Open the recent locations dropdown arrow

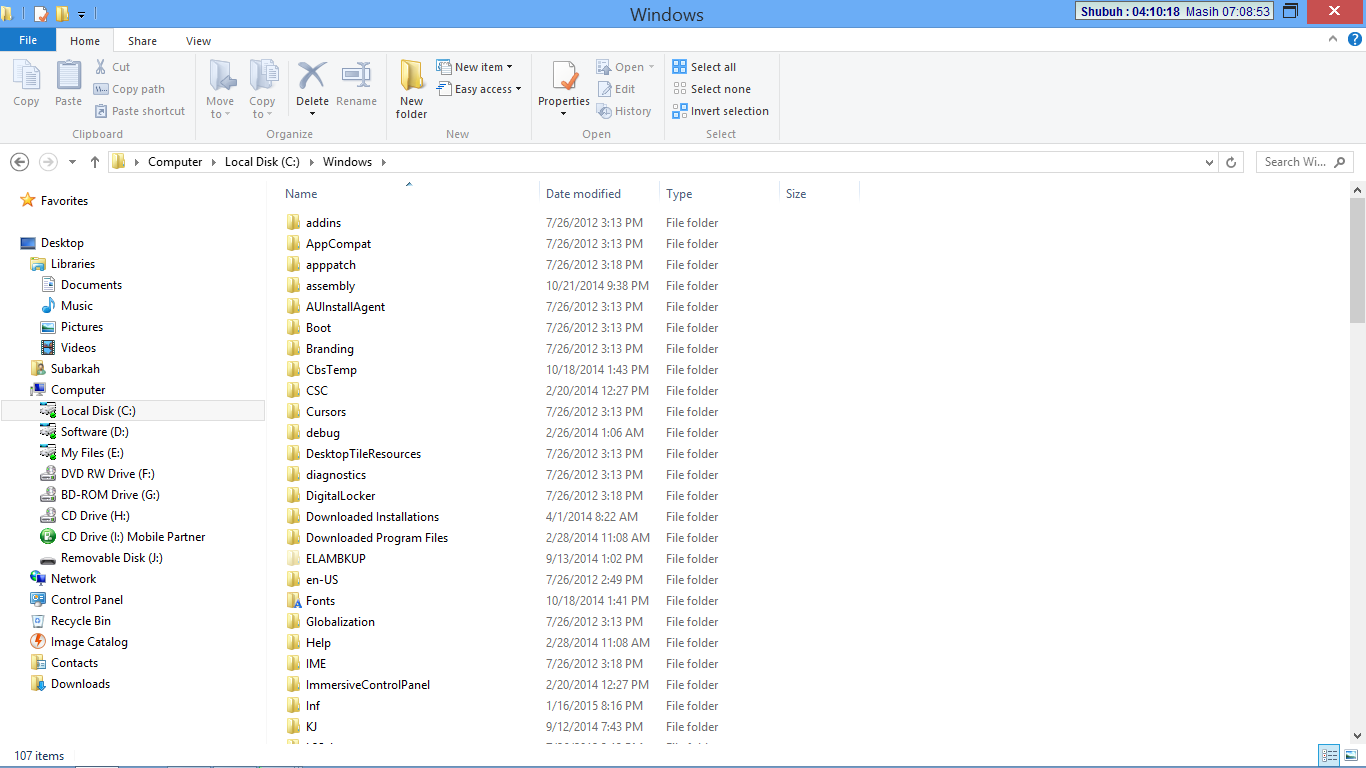pos(72,162)
